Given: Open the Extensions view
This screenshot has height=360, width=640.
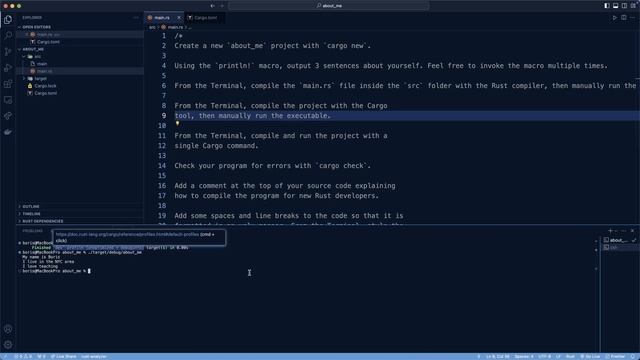Looking at the screenshot, I should pos(8,84).
